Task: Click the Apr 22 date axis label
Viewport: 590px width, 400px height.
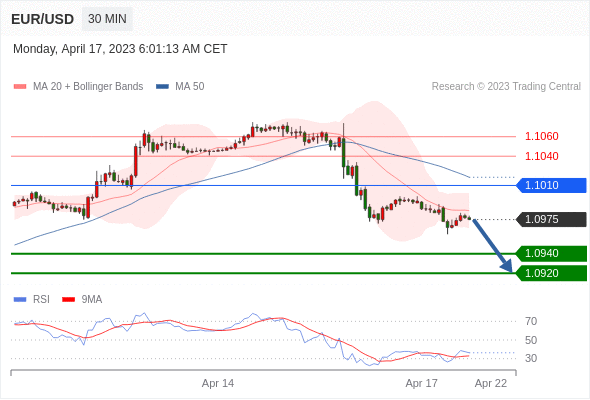Action: tap(491, 383)
